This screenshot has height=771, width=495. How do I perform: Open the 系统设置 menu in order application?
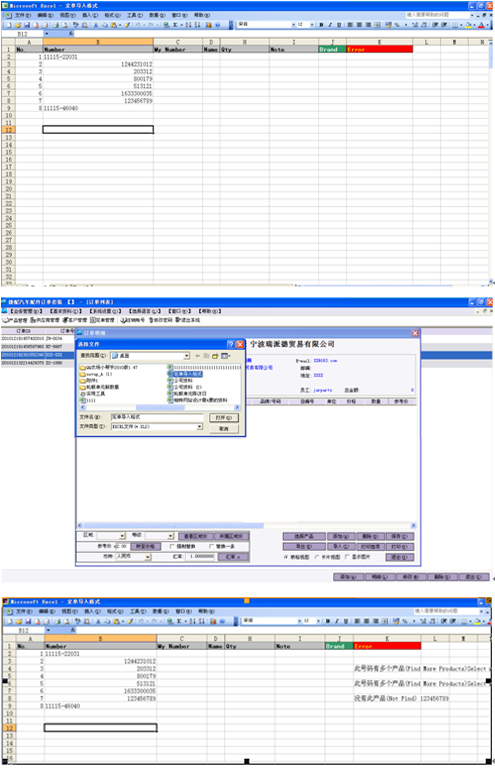tap(105, 311)
